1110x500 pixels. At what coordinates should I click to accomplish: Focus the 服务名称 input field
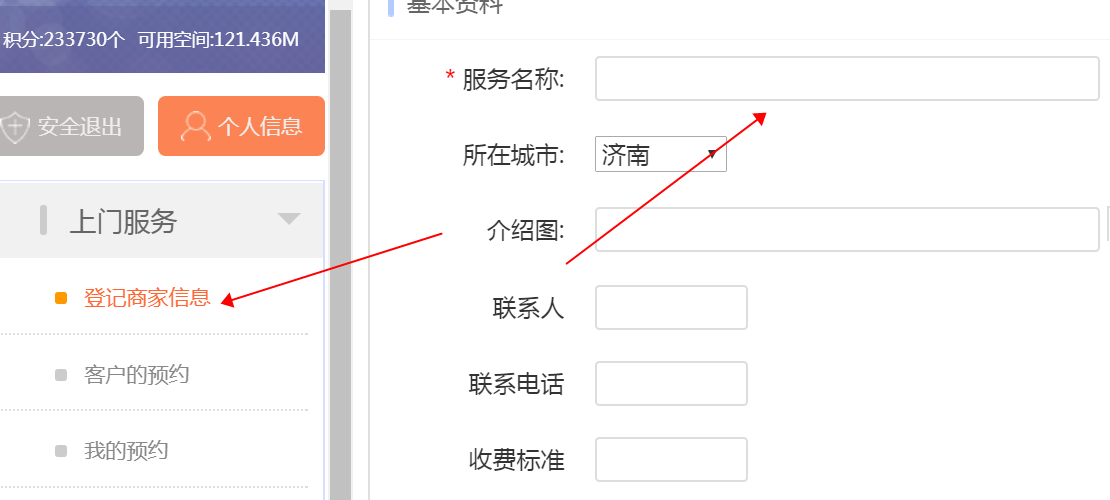847,79
